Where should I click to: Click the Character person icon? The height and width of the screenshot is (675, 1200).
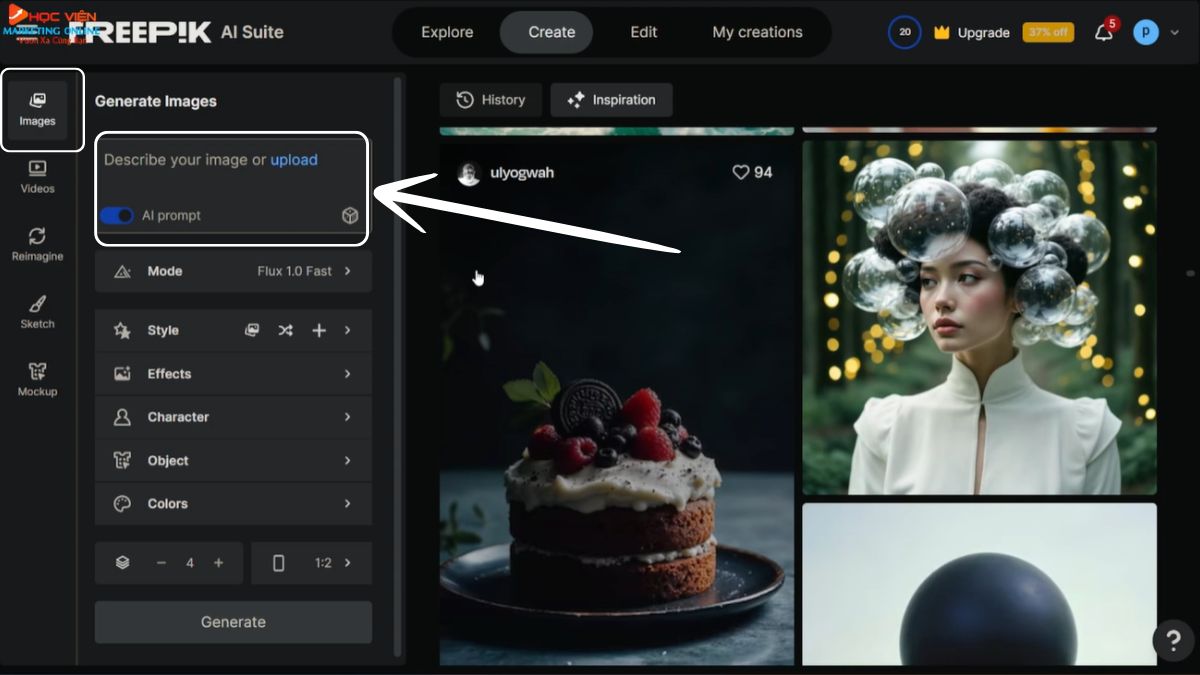tap(122, 417)
